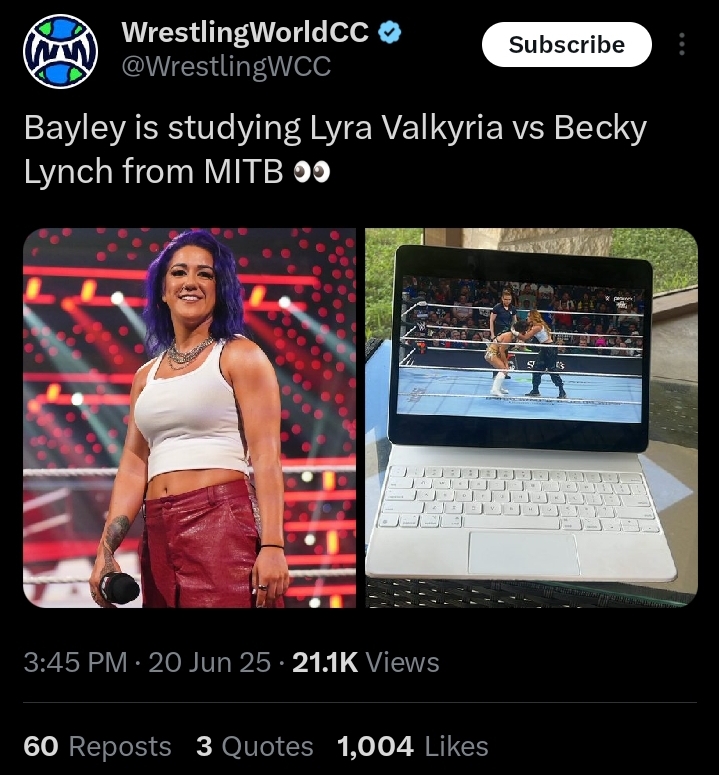Open the Bayley photo on the left
Screen dimensions: 719x775
189,418
